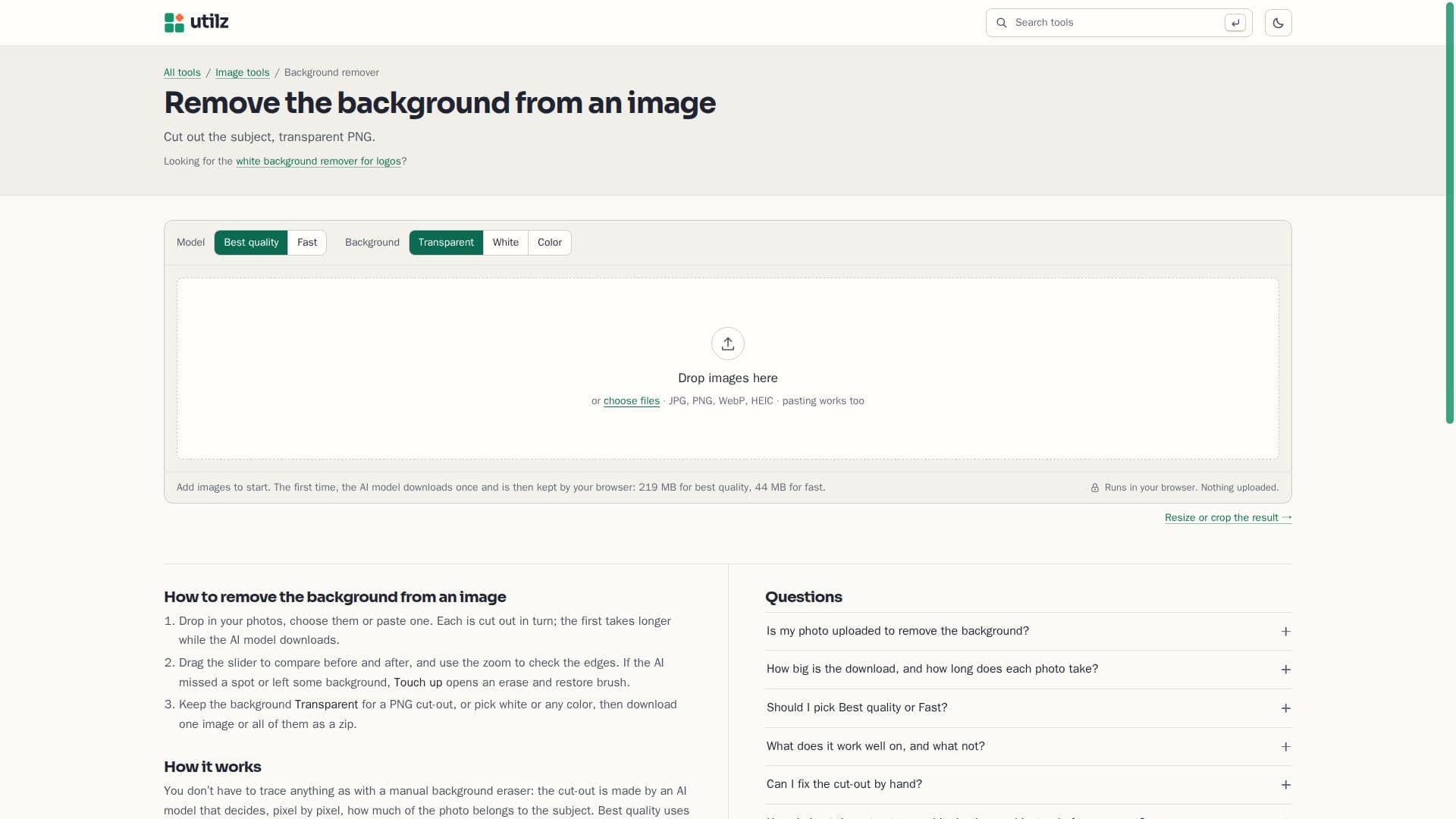Open the Image tools breadcrumb link
The height and width of the screenshot is (819, 1456).
(242, 73)
